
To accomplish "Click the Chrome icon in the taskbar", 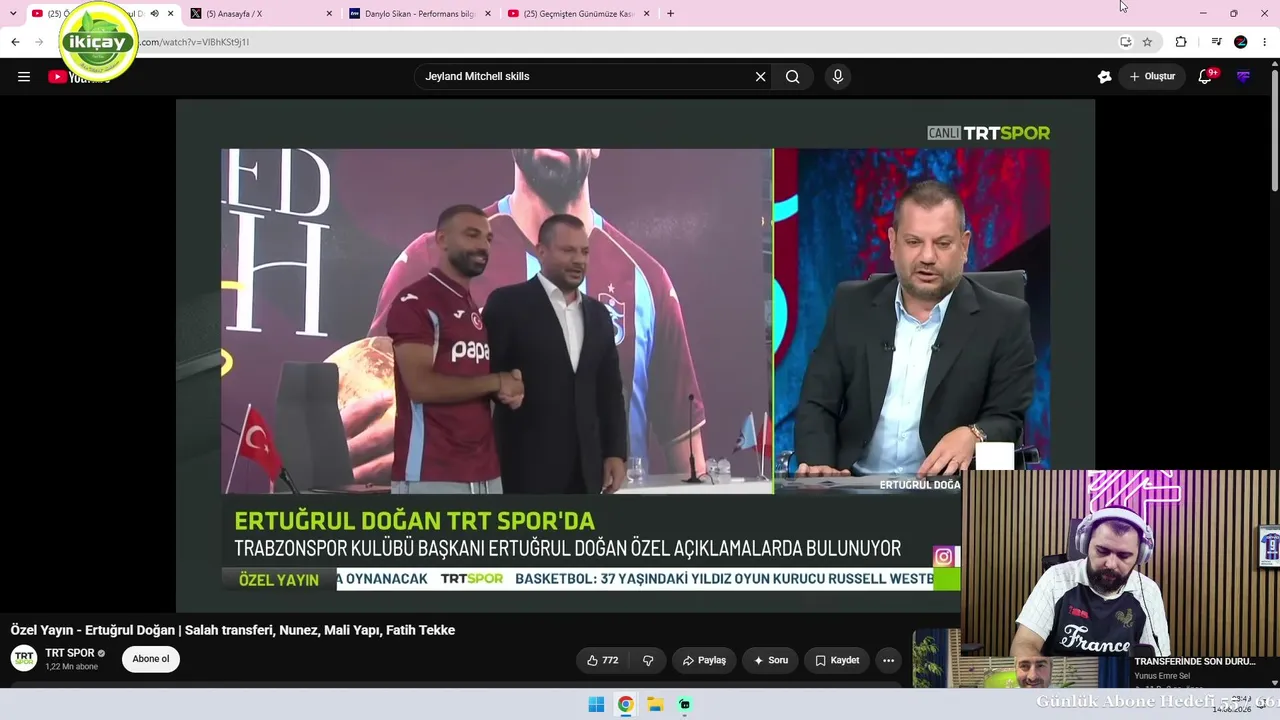I will (625, 704).
